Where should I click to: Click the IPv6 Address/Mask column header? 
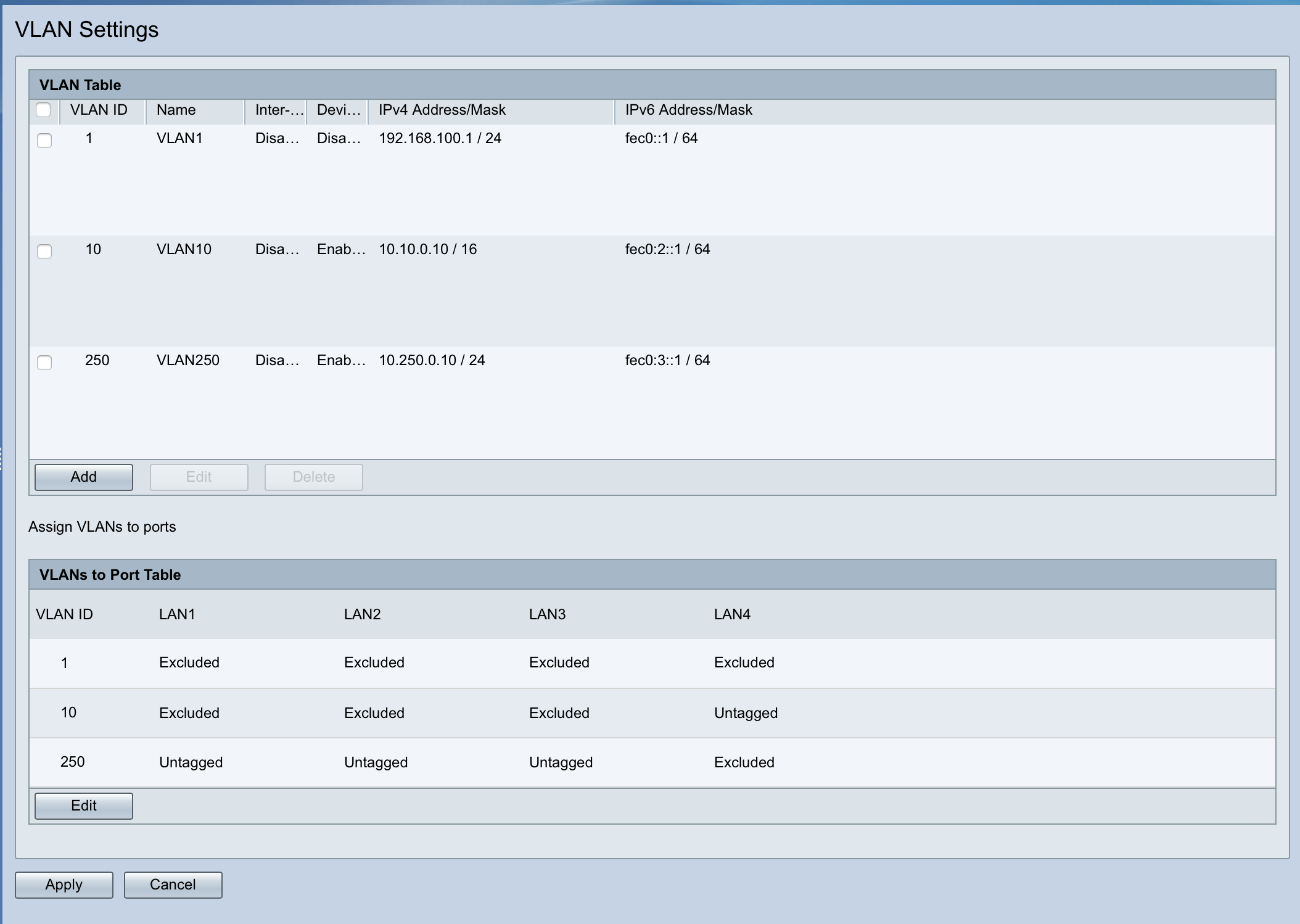pos(688,110)
